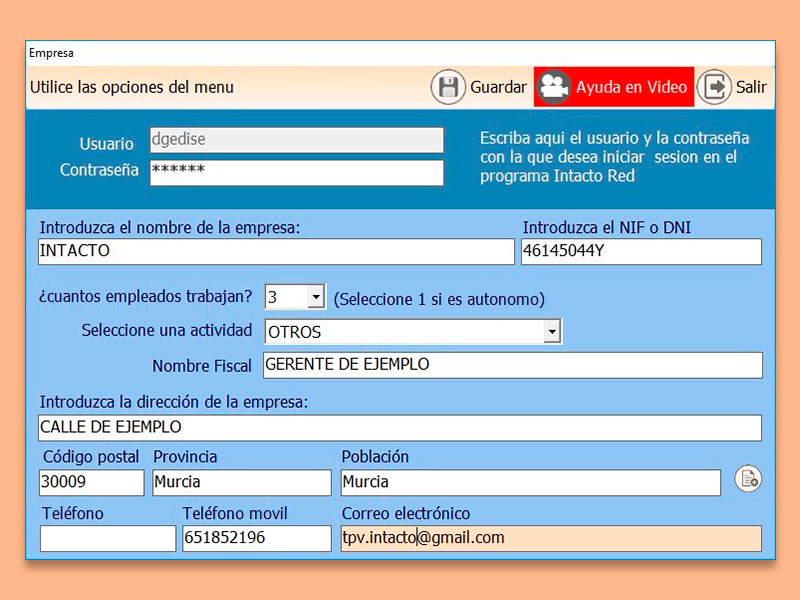Viewport: 800px width, 600px height.
Task: Click the 'Introduzca el NIF o DNI' label
Action: (x=607, y=228)
